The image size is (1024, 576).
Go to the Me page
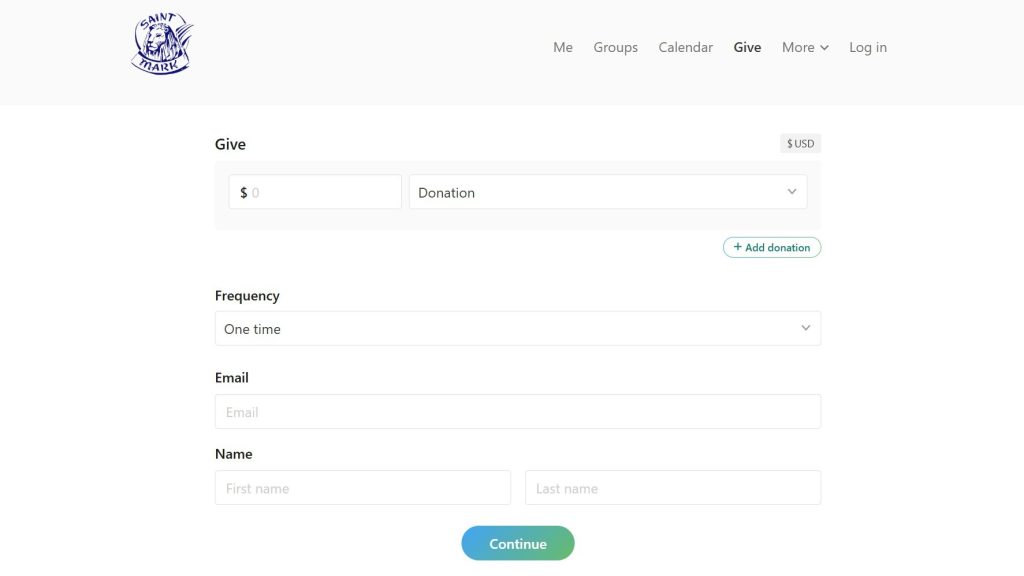(x=563, y=48)
